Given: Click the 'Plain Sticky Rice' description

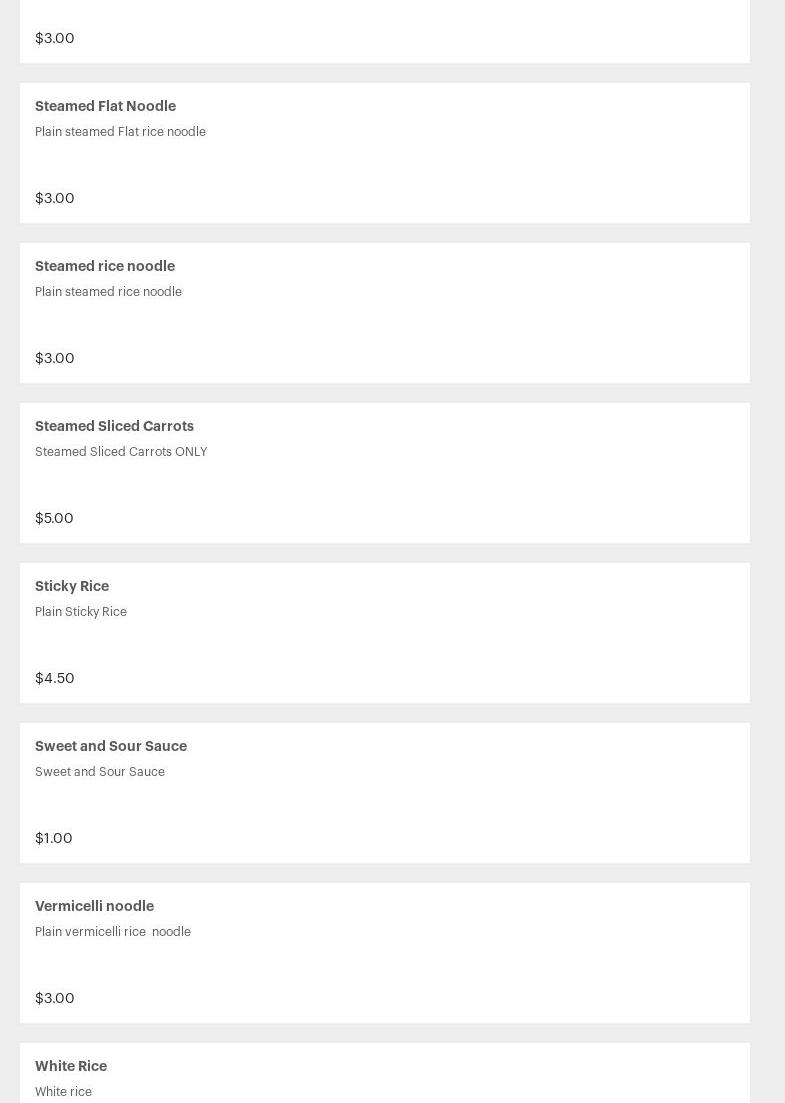Looking at the screenshot, I should [x=81, y=612].
